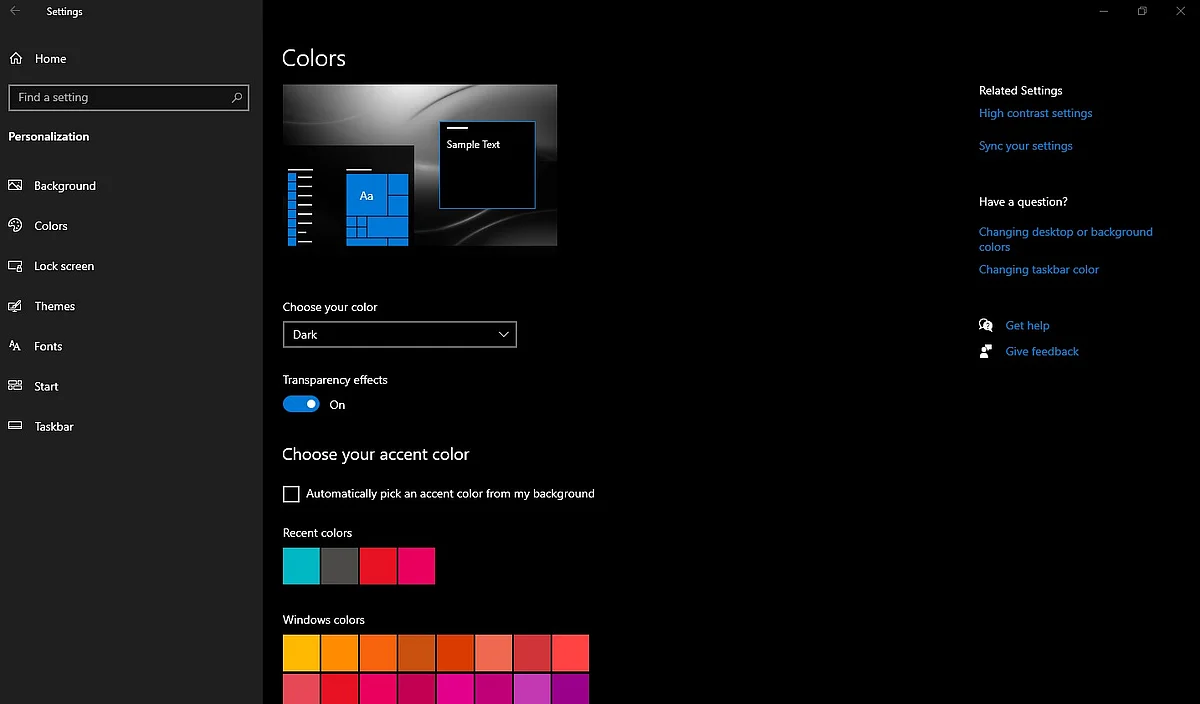Viewport: 1200px width, 704px height.
Task: Open the Fonts settings page
Action: click(x=46, y=346)
